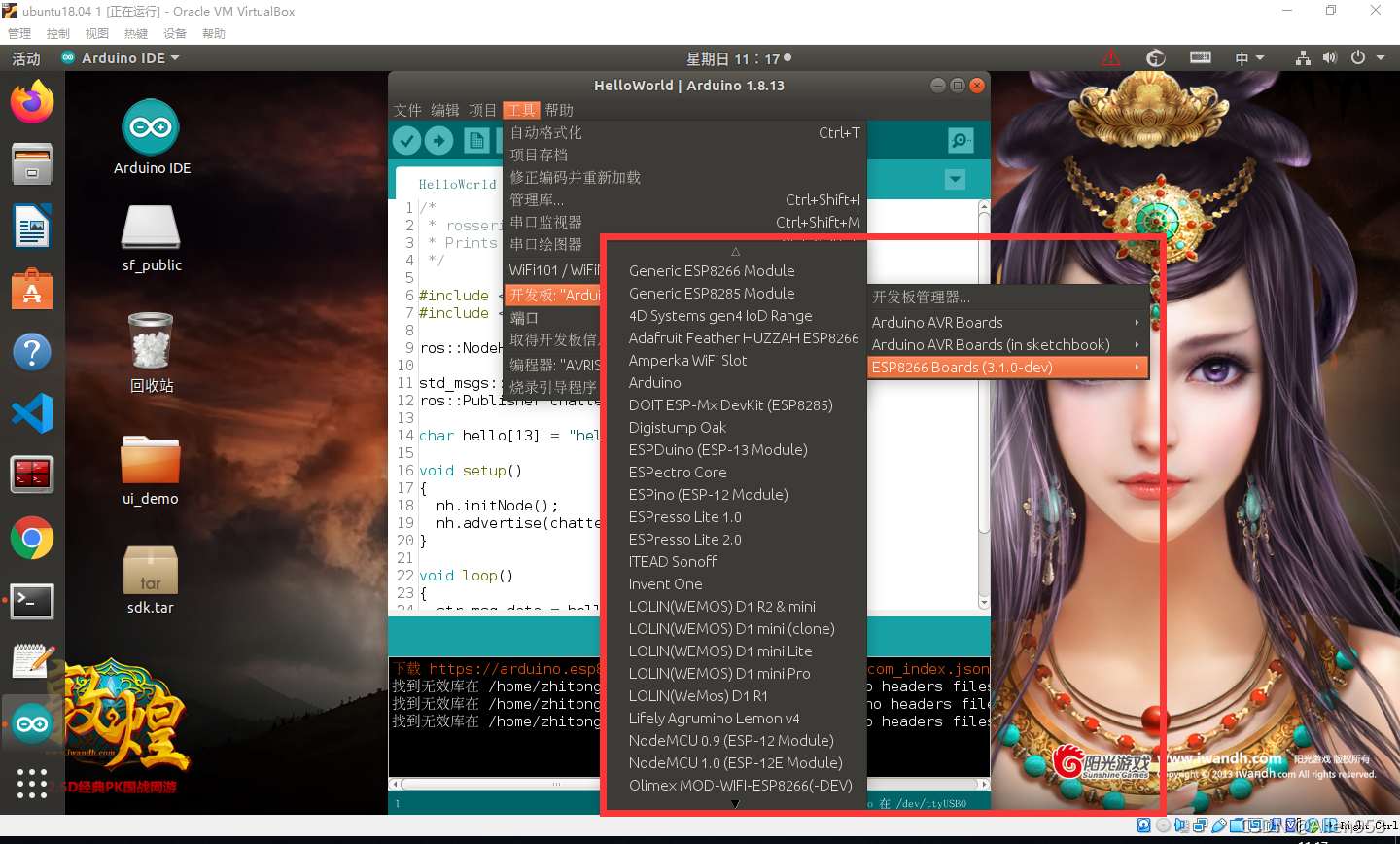The image size is (1400, 844).
Task: Open the 活动 Activities overview
Action: pos(26,58)
